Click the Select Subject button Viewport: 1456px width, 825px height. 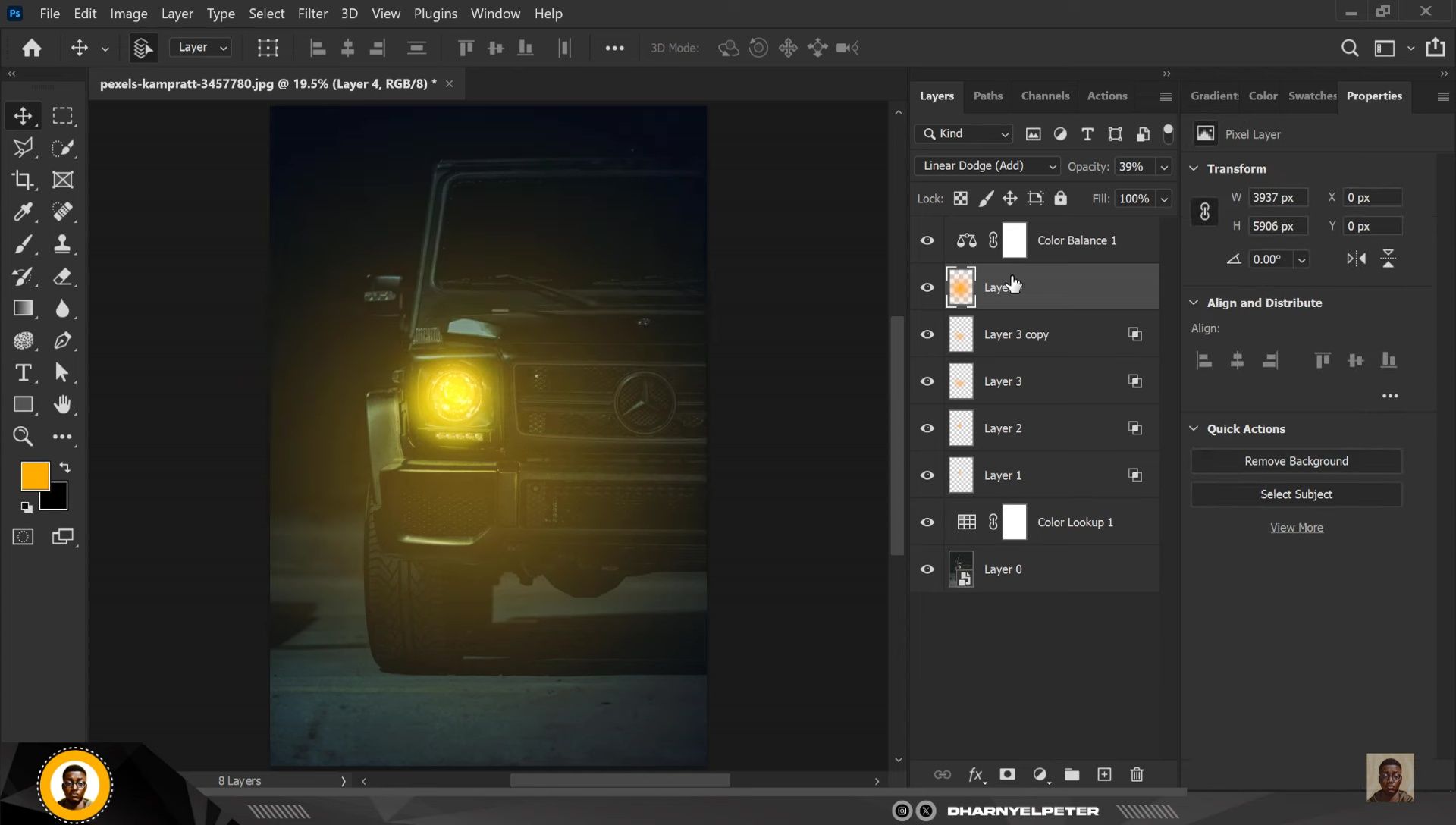tap(1296, 494)
